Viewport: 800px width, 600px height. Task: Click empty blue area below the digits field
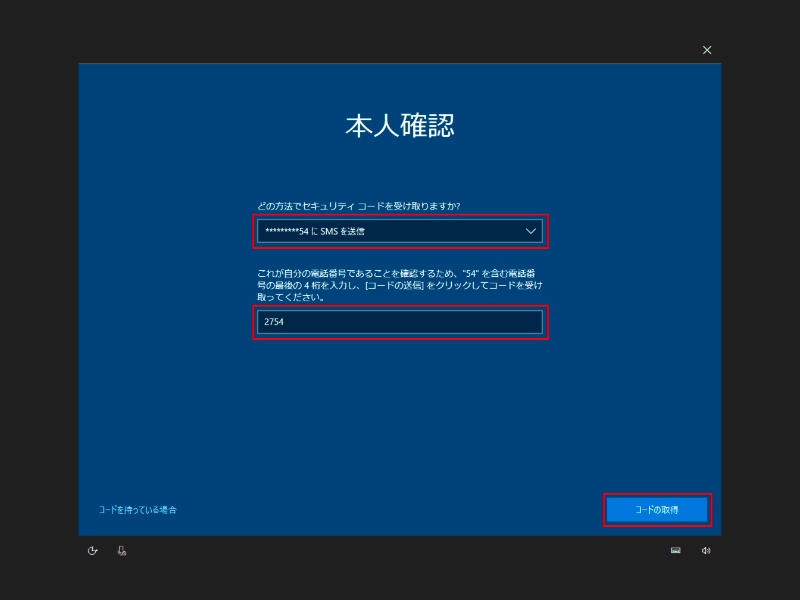400,420
